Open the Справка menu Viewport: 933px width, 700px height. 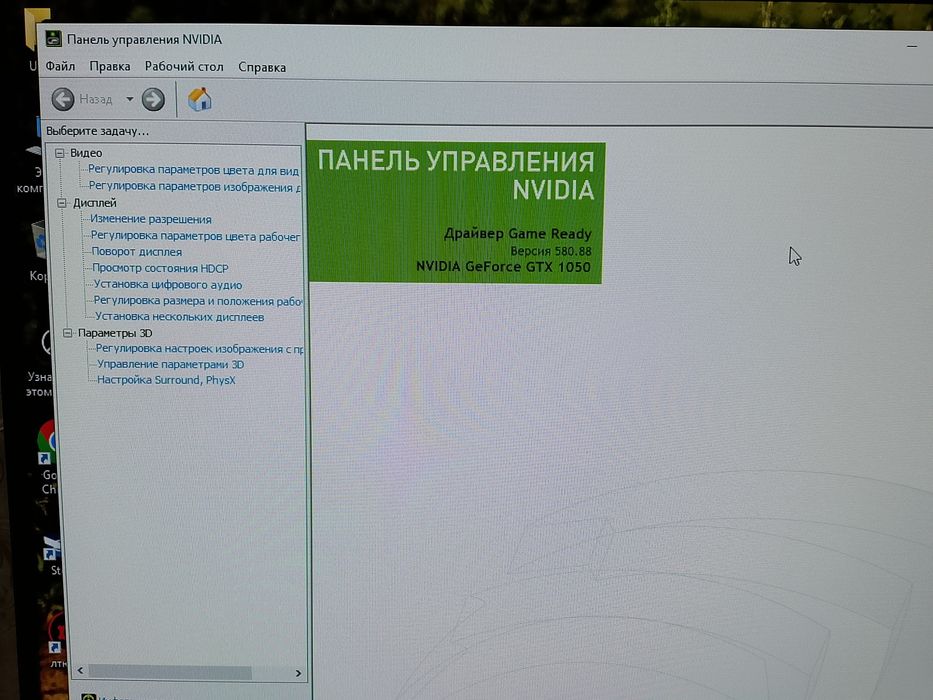tap(262, 67)
